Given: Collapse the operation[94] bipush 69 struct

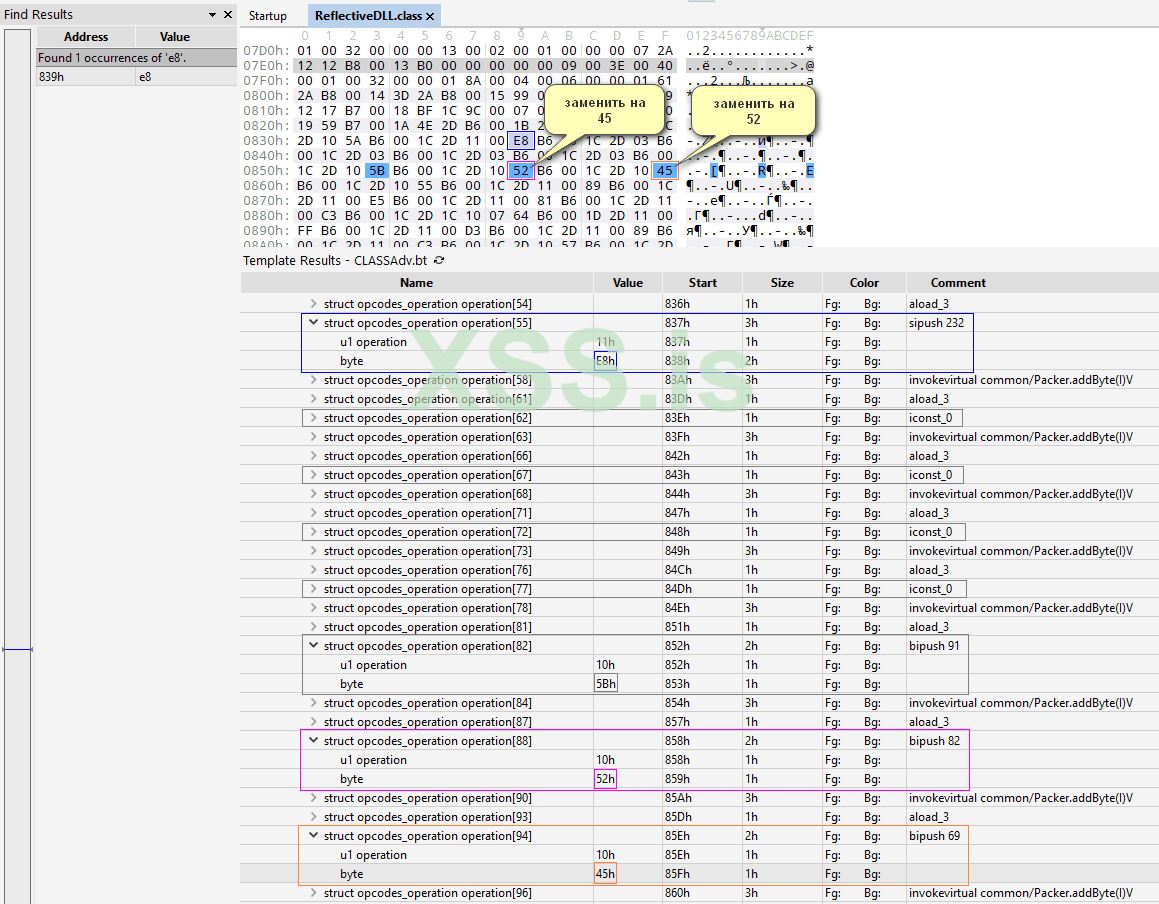Looking at the screenshot, I should 314,836.
